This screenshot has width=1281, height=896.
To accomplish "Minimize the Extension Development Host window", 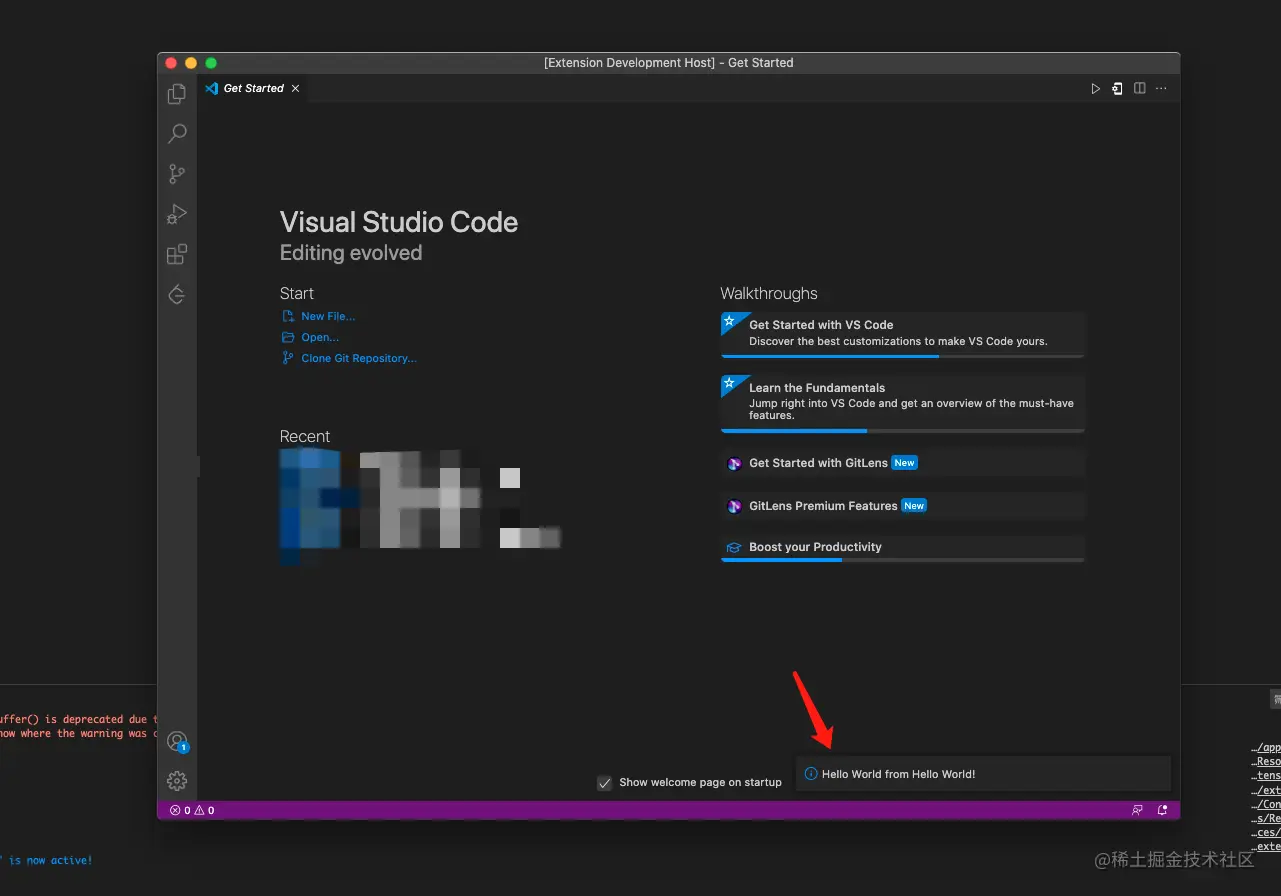I will coord(191,63).
